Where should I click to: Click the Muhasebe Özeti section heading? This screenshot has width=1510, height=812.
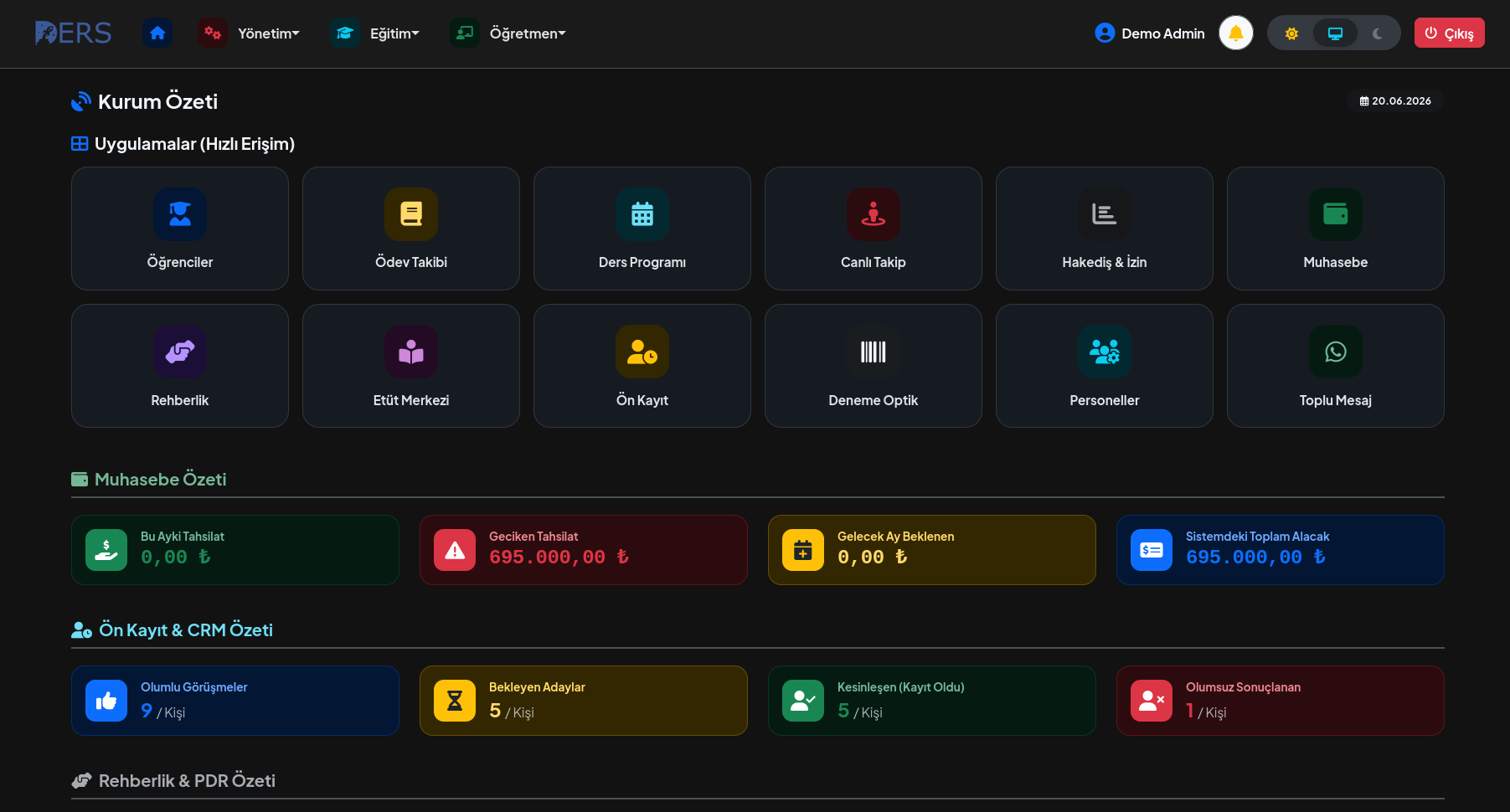click(x=160, y=479)
